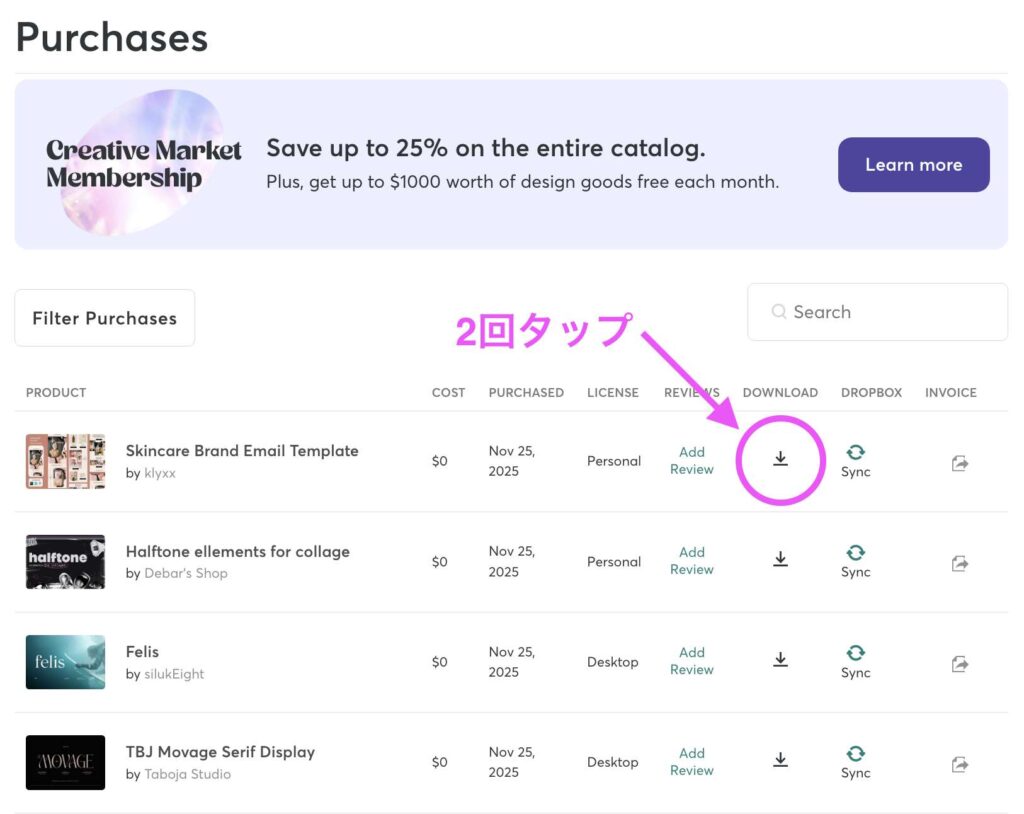Open the Halftone ellements product thumbnail

point(65,561)
